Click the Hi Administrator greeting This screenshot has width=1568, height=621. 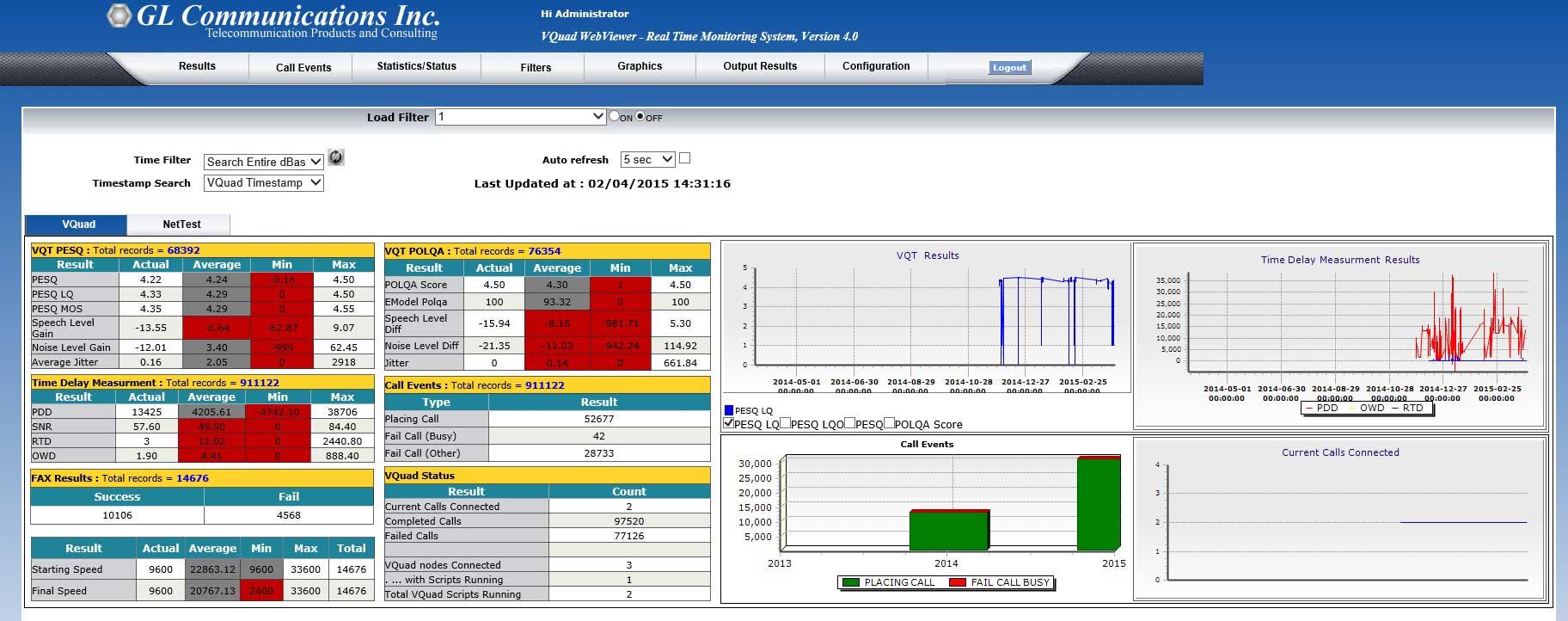point(585,14)
